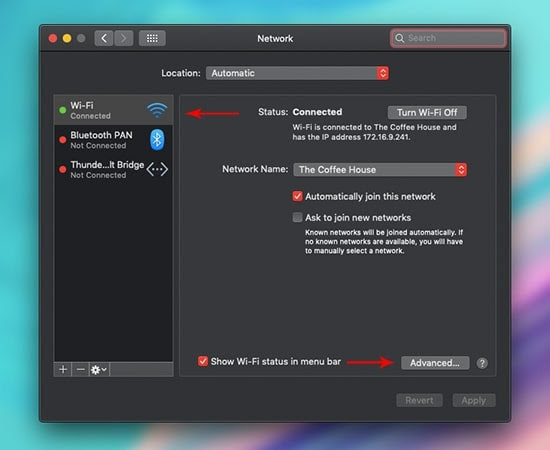Viewport: 550px width, 450px height.
Task: Show all preferences grid icon
Action: pyautogui.click(x=152, y=38)
